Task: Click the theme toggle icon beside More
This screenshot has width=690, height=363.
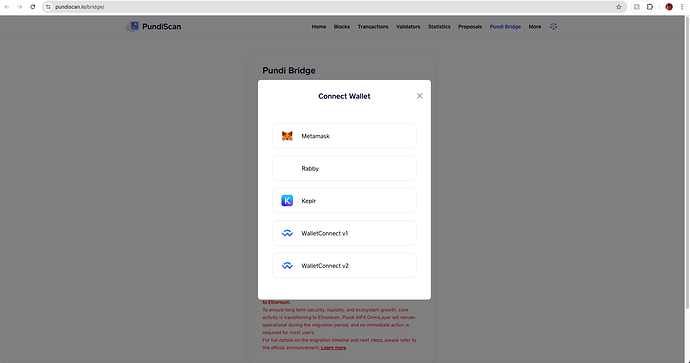Action: pos(554,26)
